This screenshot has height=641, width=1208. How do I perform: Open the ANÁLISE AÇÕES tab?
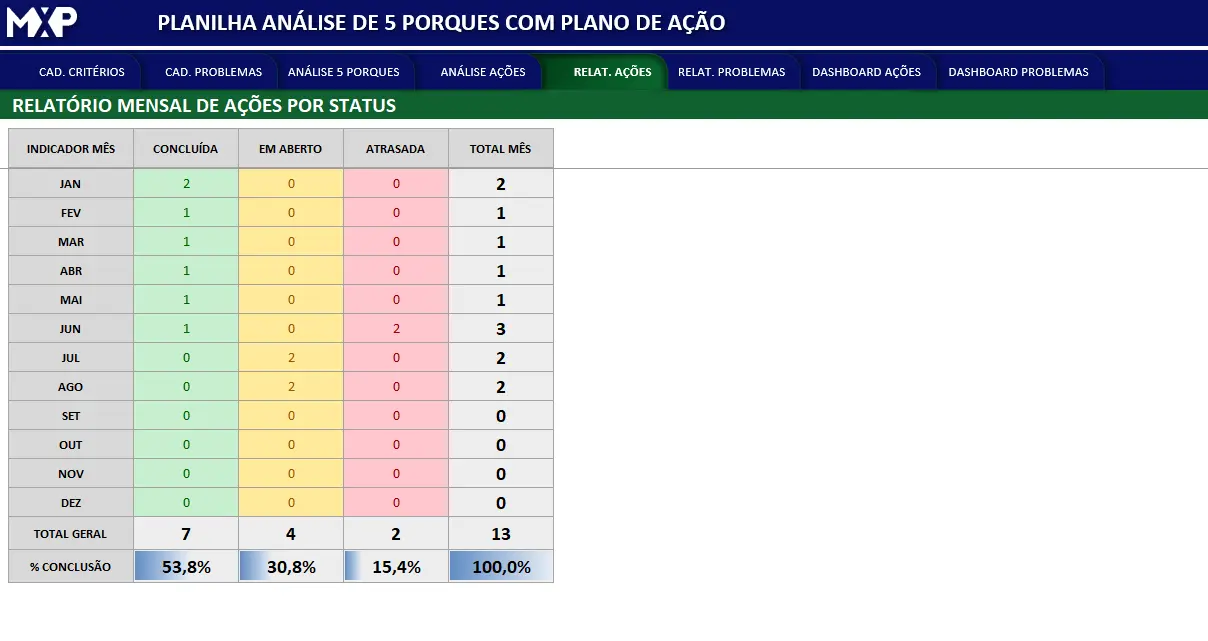pyautogui.click(x=483, y=72)
